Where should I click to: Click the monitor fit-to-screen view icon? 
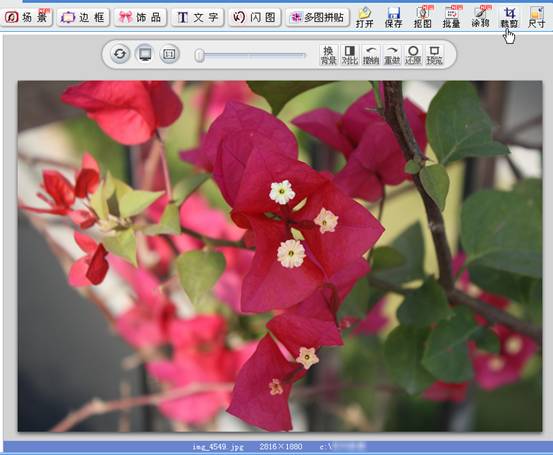145,54
